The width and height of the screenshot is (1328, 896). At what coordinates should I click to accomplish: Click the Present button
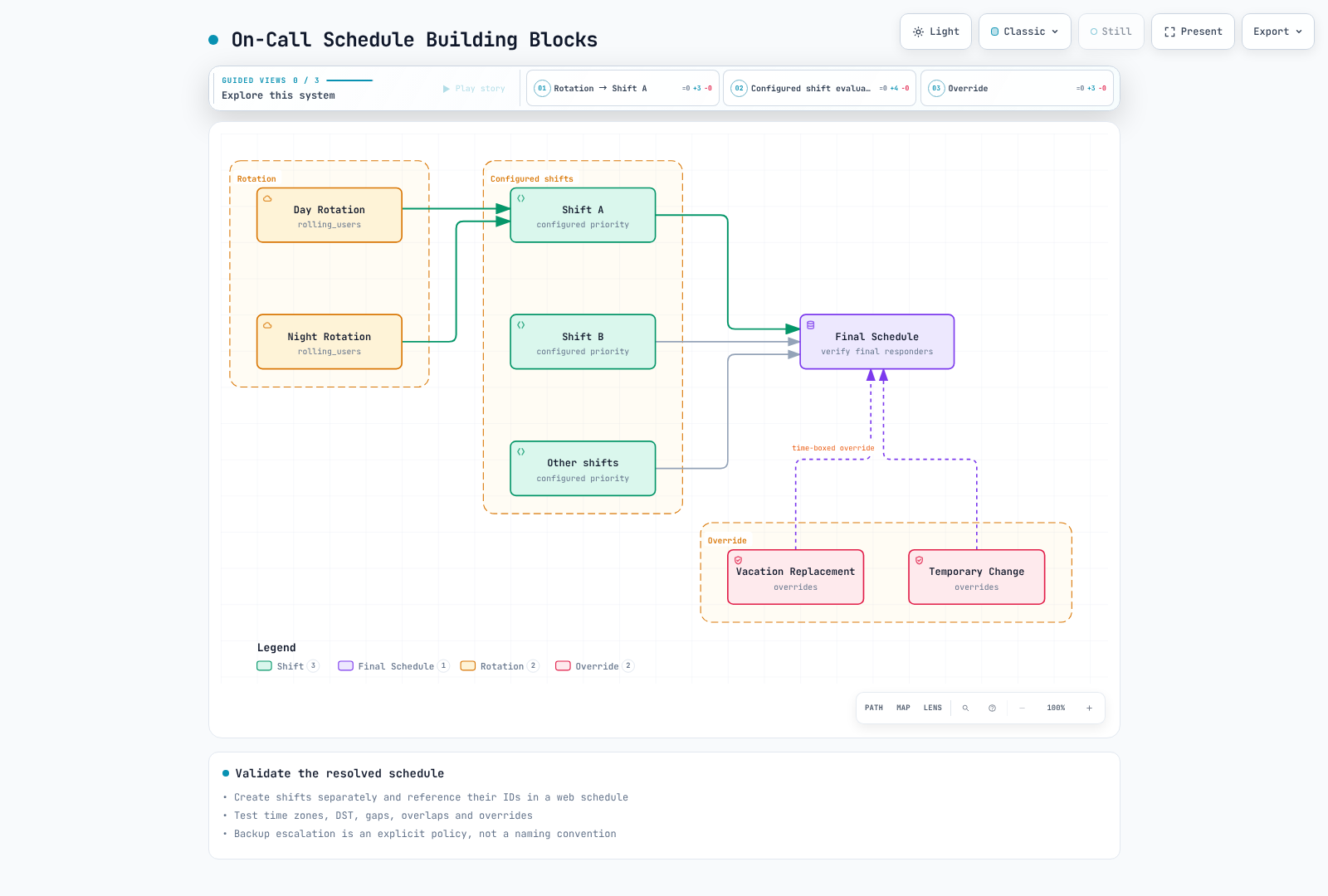click(x=1193, y=32)
